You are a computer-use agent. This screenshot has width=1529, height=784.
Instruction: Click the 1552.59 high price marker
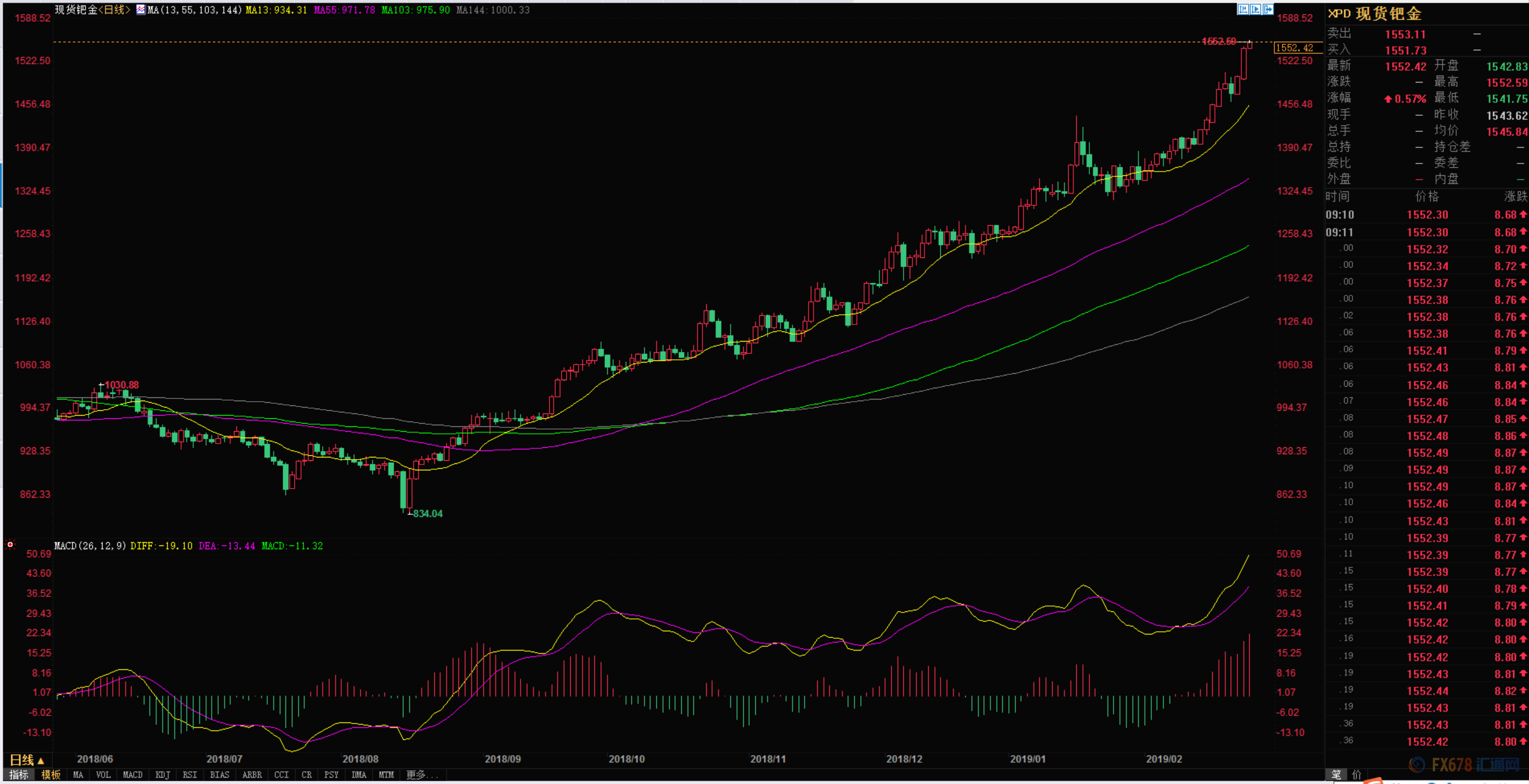pyautogui.click(x=1219, y=41)
